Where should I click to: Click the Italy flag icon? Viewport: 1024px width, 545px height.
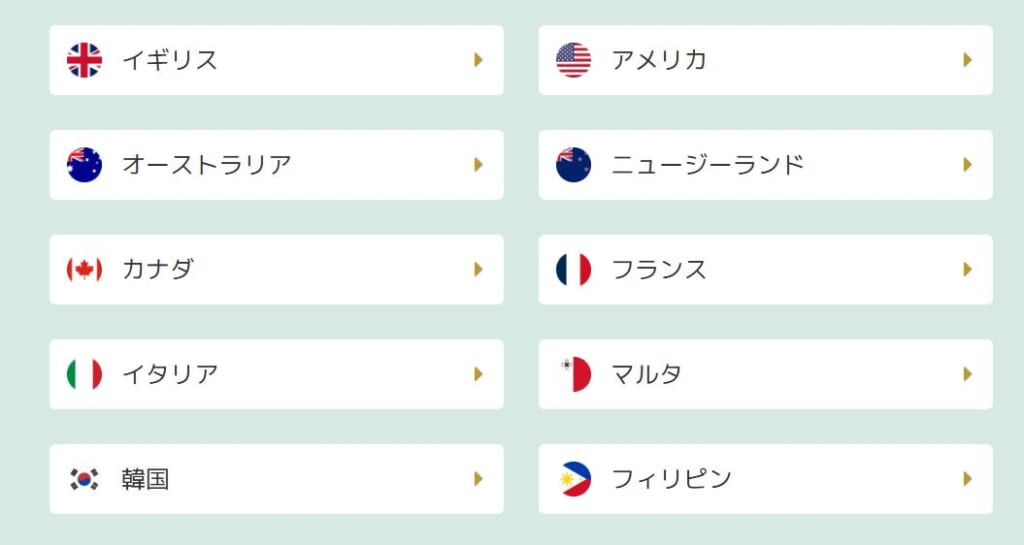click(x=84, y=374)
